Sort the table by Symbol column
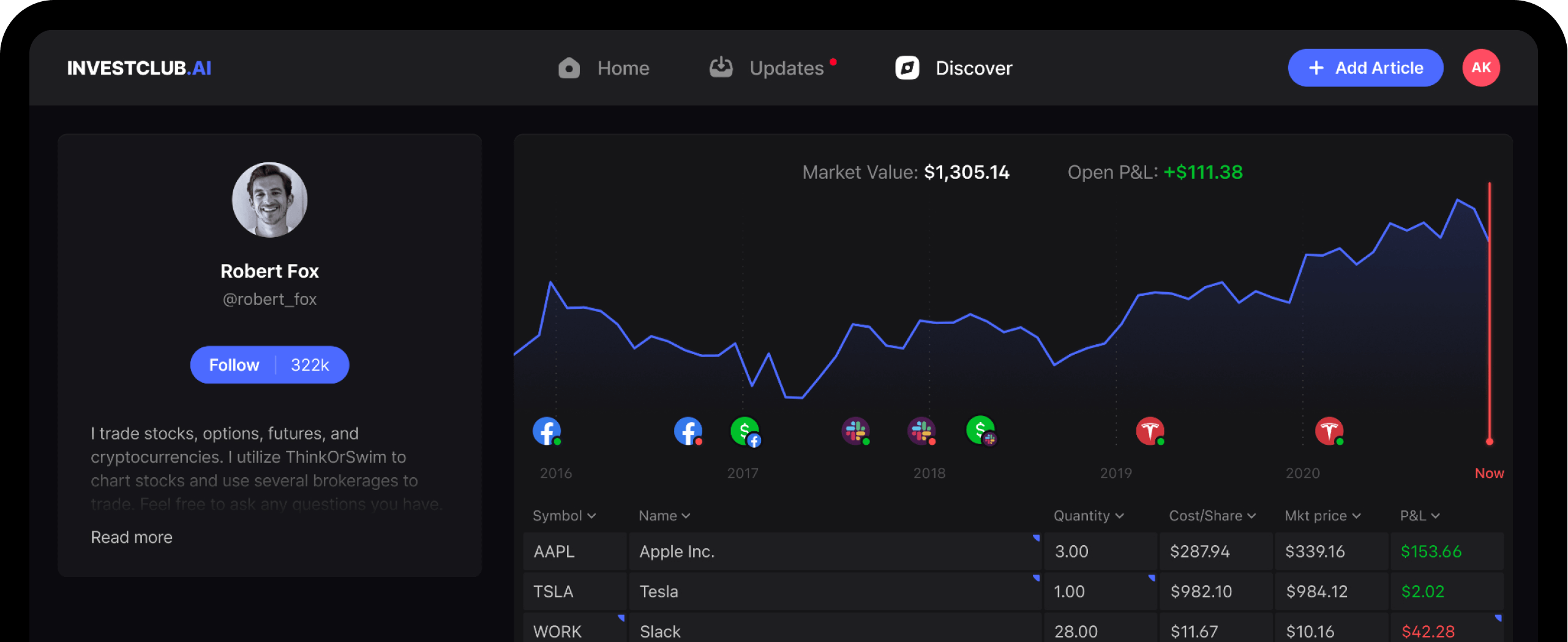 [x=563, y=516]
